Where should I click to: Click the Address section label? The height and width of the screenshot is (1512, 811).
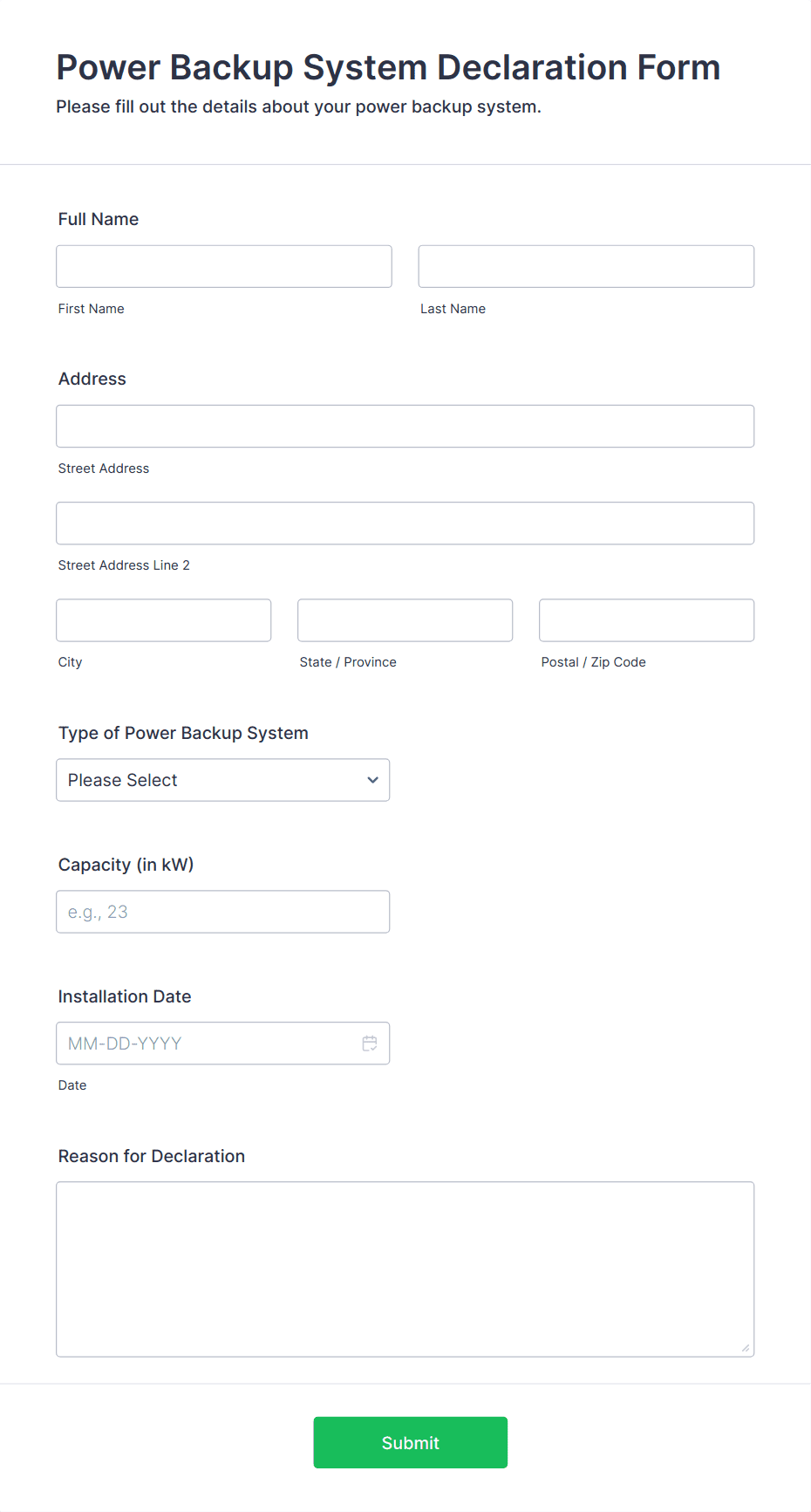click(92, 379)
